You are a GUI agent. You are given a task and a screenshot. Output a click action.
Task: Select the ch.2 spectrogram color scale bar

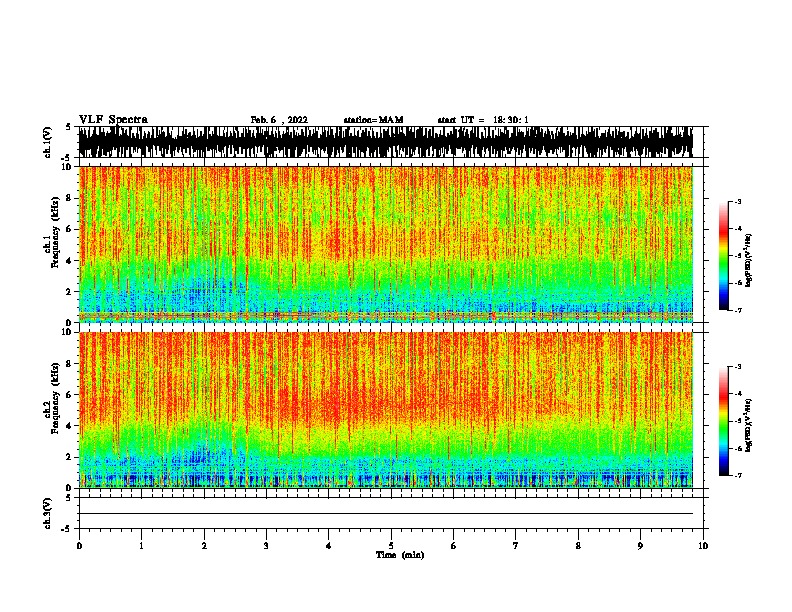(x=724, y=421)
